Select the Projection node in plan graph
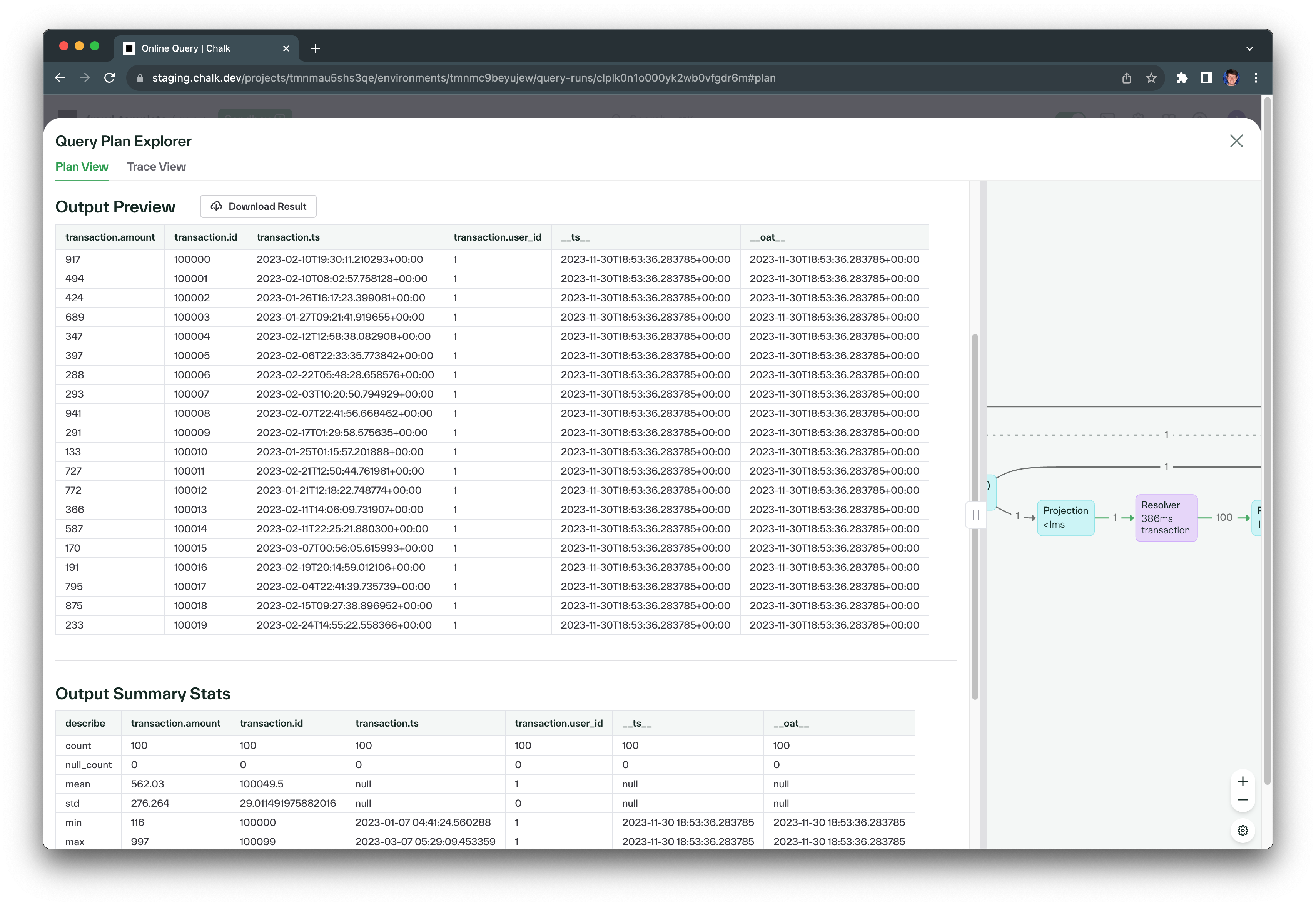This screenshot has width=1316, height=906. click(1065, 517)
